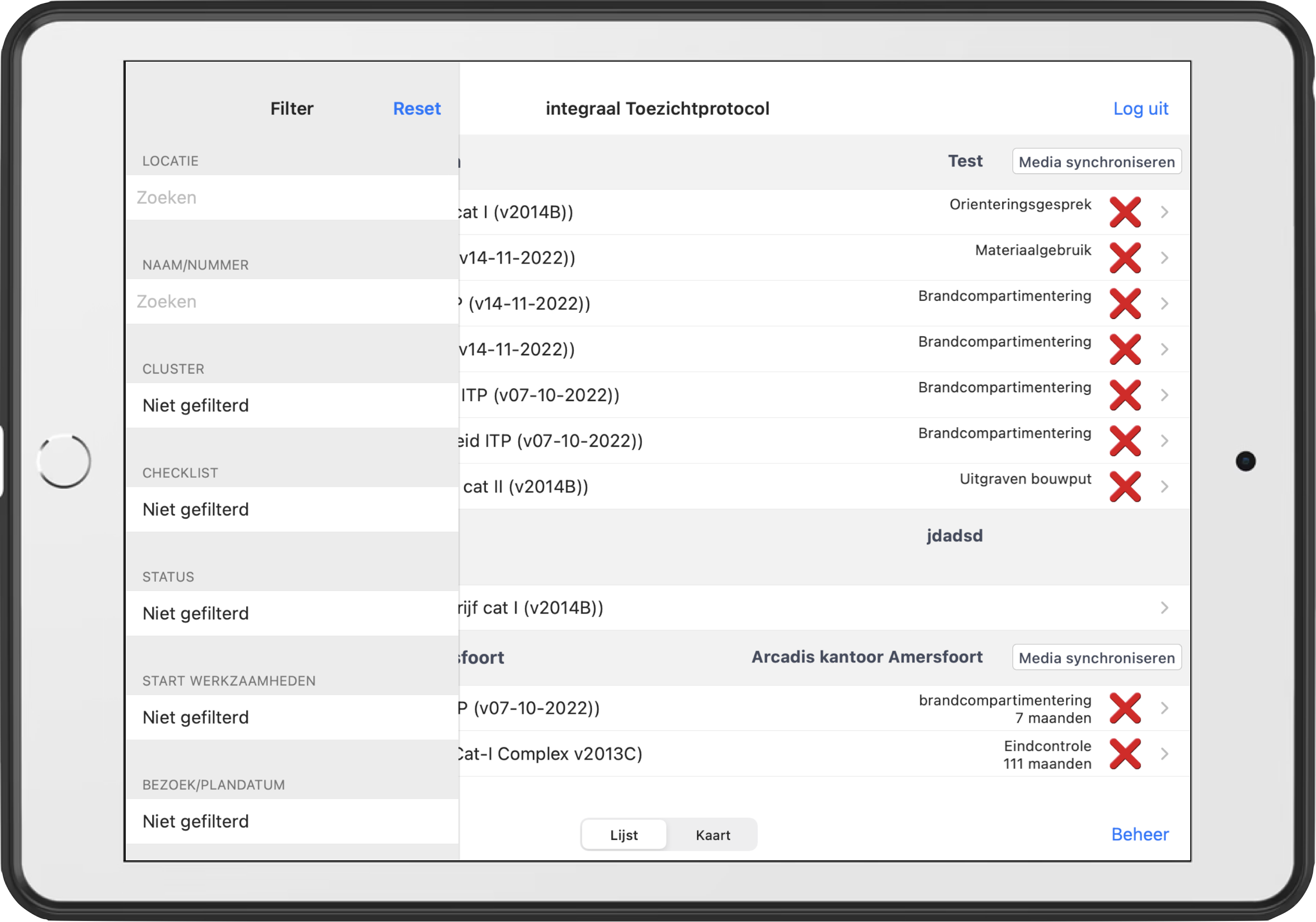Open chevron on Cat-I Complex v2013C row
1316x922 pixels.
[x=1164, y=754]
